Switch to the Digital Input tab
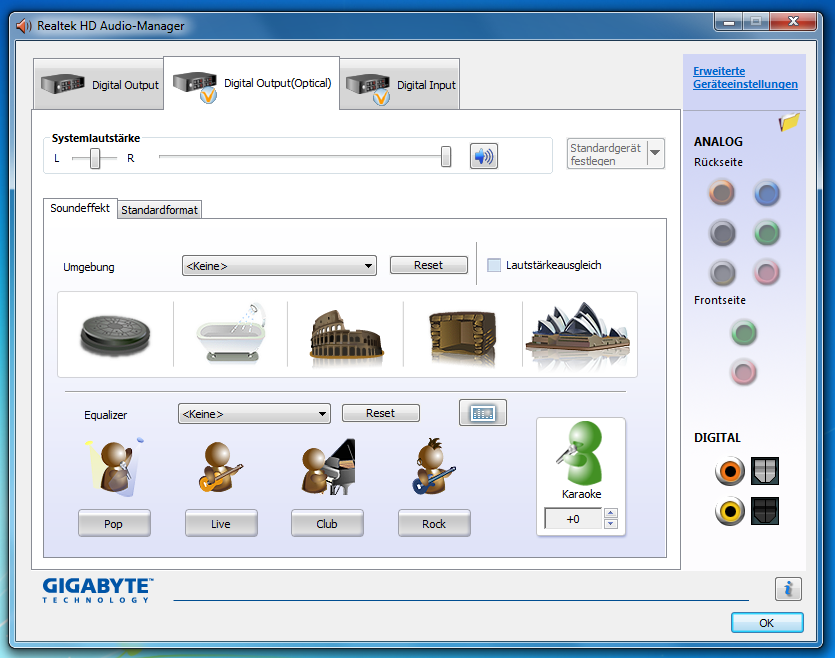Screen dimensions: 835x658 click(400, 85)
